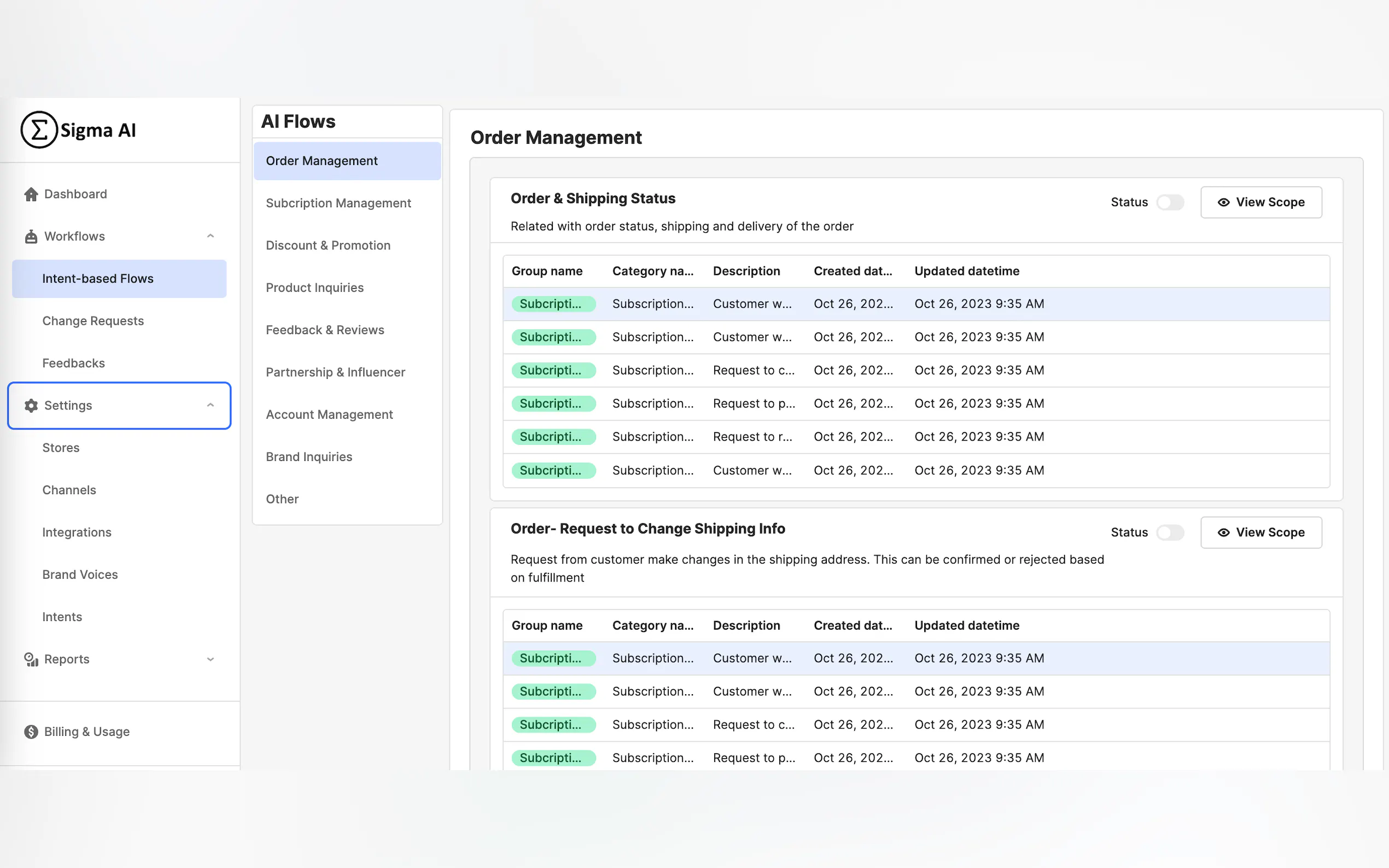The width and height of the screenshot is (1389, 868).
Task: Go to Brand Voices settings
Action: [80, 574]
